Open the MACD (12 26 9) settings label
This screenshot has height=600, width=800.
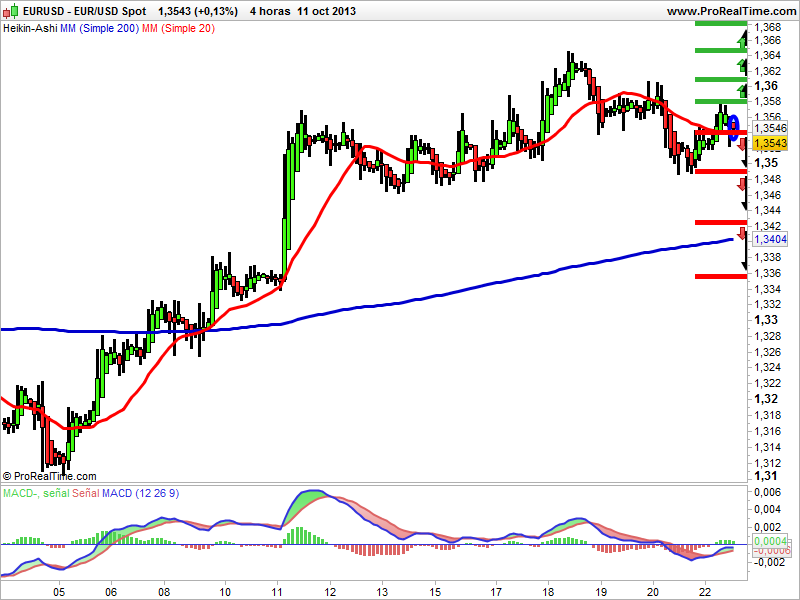point(141,493)
